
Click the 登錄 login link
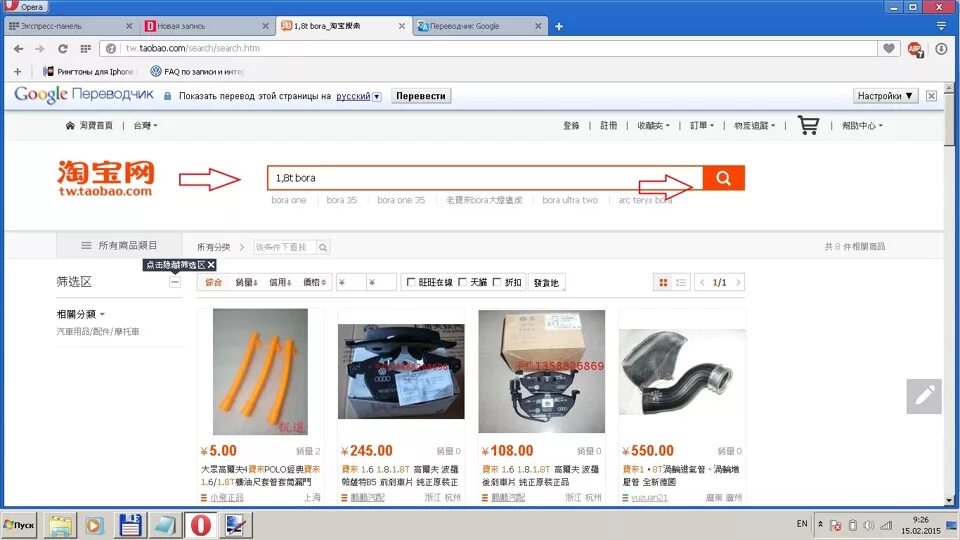tap(571, 125)
